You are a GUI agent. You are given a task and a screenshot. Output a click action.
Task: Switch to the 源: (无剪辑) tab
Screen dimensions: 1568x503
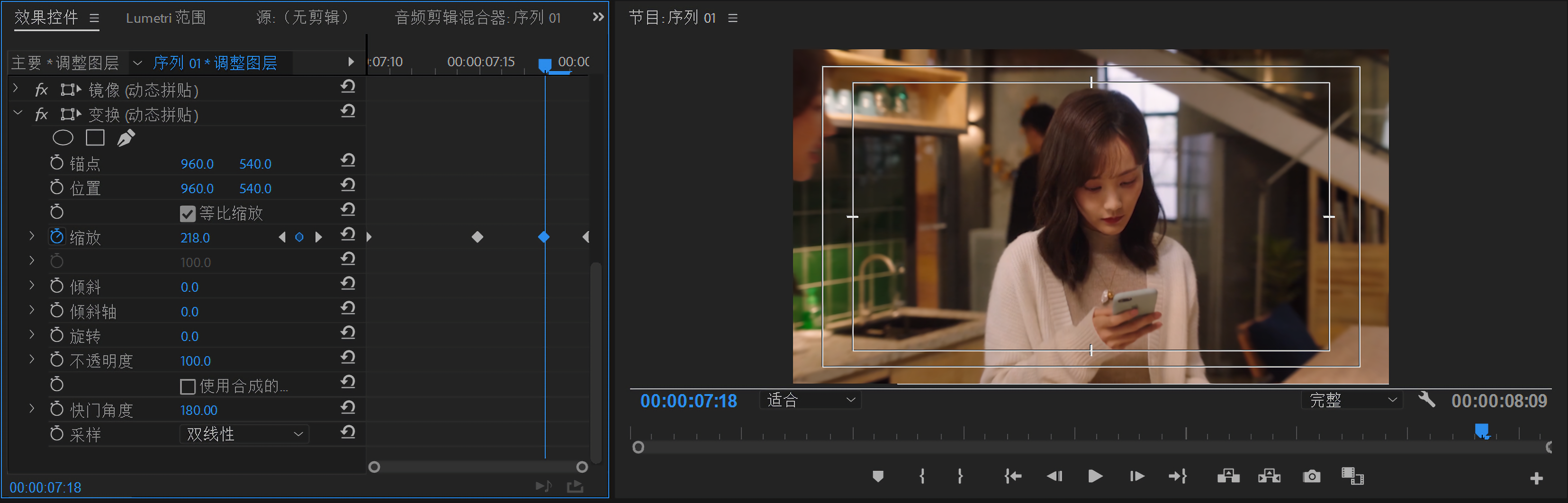[303, 18]
